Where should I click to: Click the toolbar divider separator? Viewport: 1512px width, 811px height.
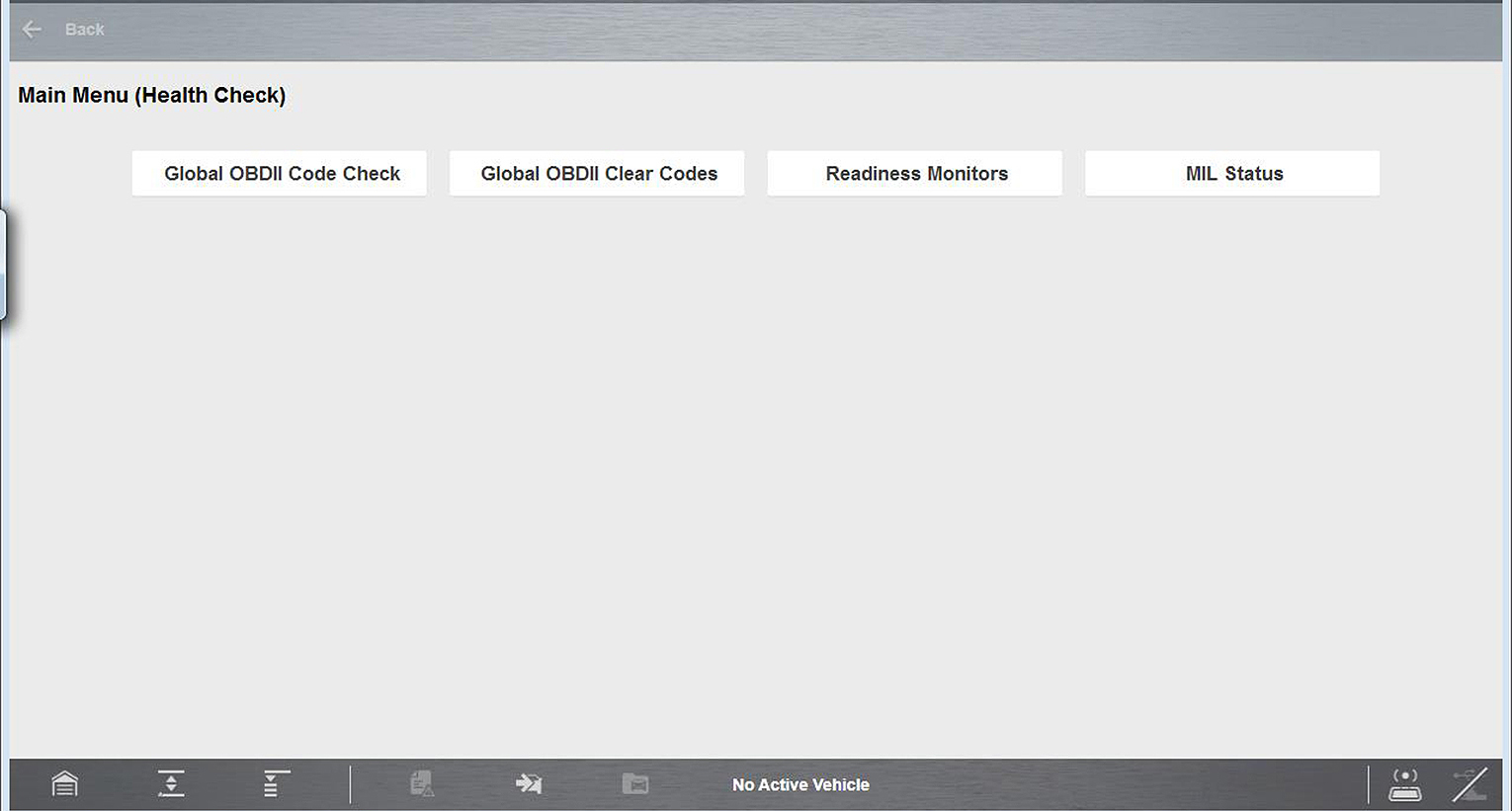[x=350, y=783]
